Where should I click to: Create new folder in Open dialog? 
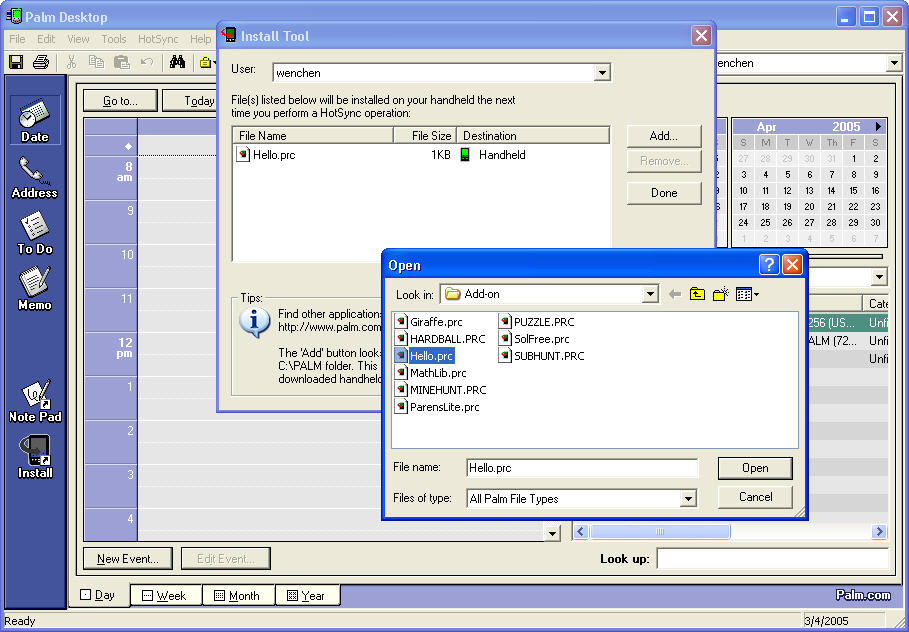tap(720, 294)
